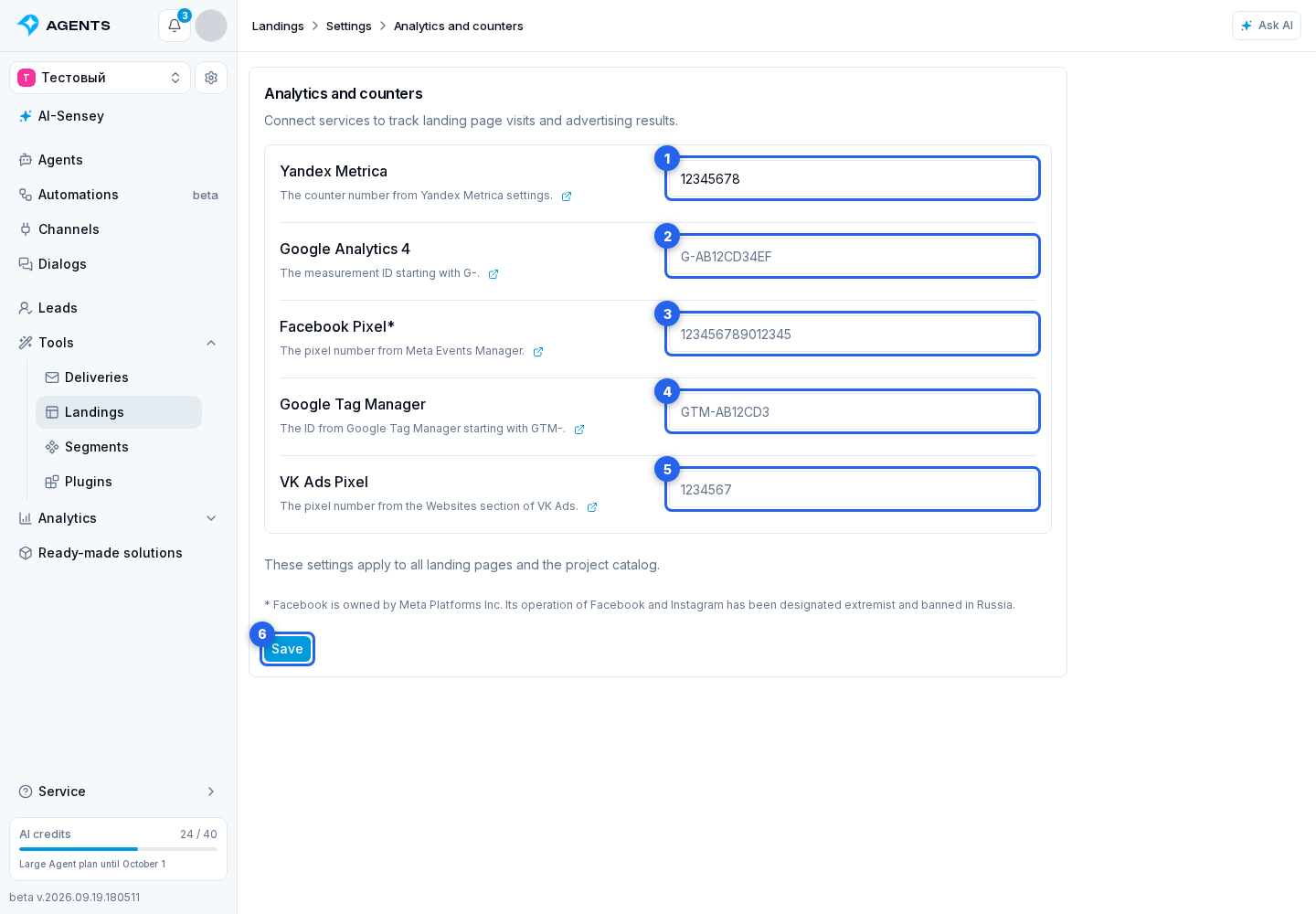1316x914 pixels.
Task: Click the Google Analytics 4 ID input
Action: (853, 256)
